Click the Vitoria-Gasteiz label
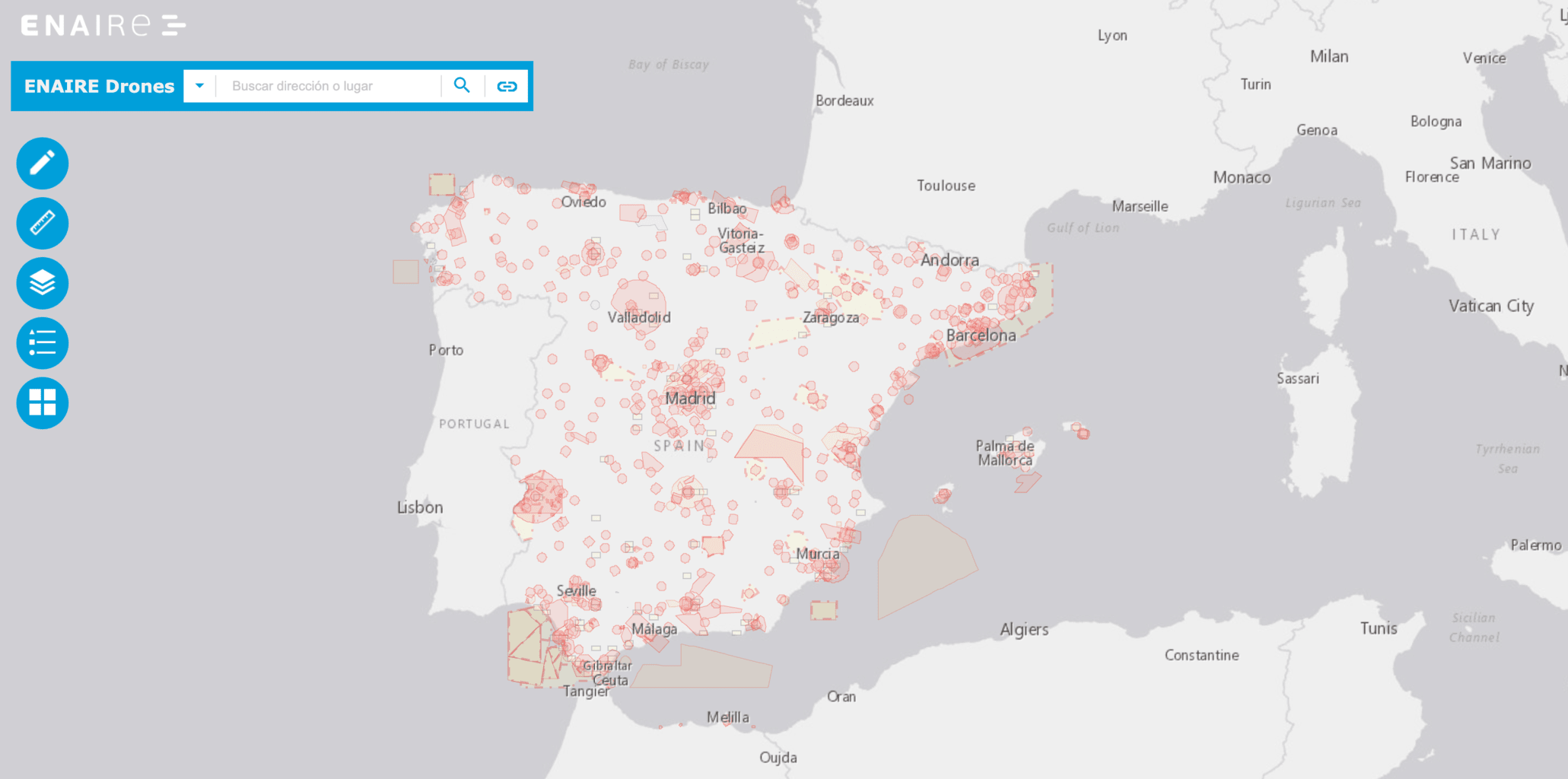Viewport: 1568px width, 779px height. pyautogui.click(x=741, y=240)
